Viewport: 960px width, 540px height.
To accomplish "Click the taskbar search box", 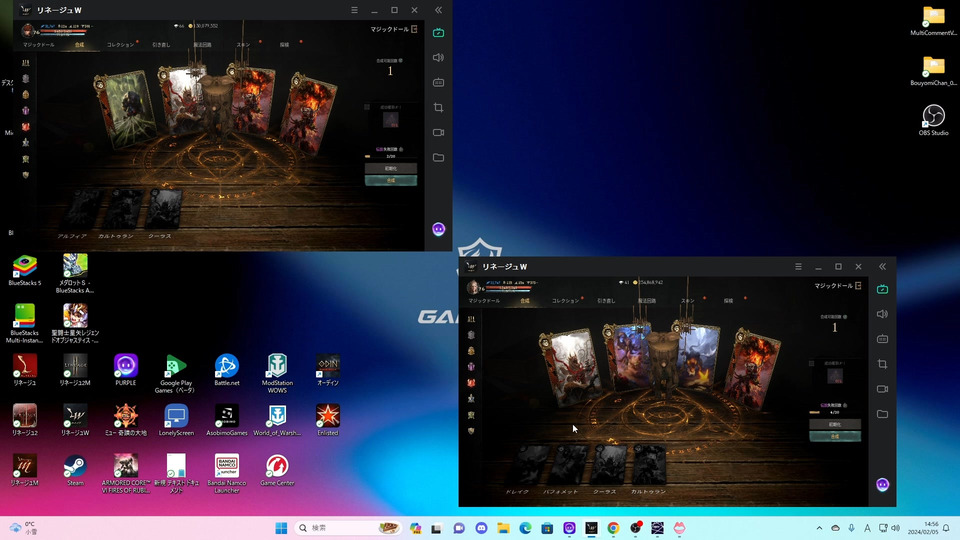I will (x=348, y=528).
